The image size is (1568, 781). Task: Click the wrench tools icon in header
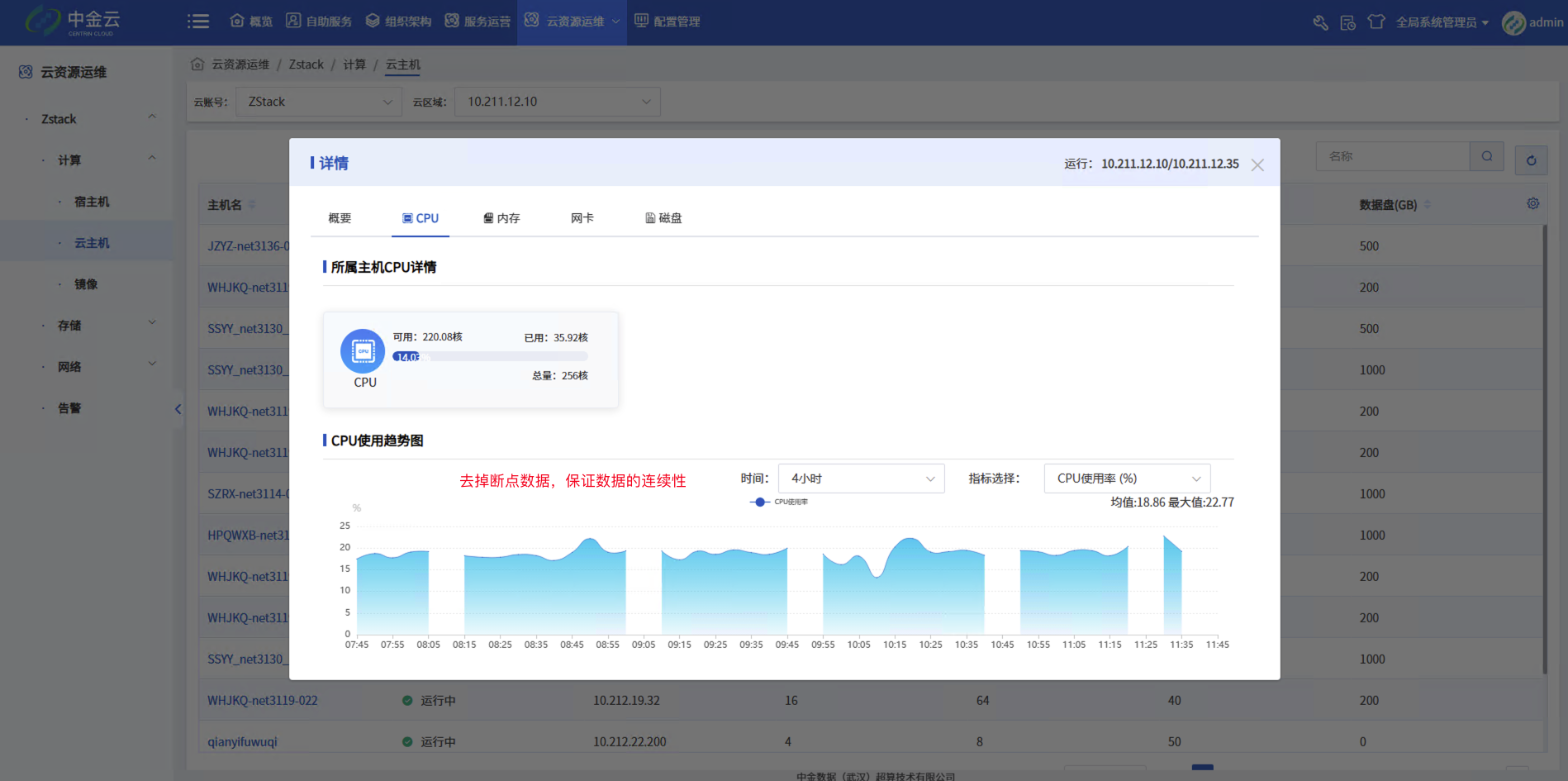1320,22
